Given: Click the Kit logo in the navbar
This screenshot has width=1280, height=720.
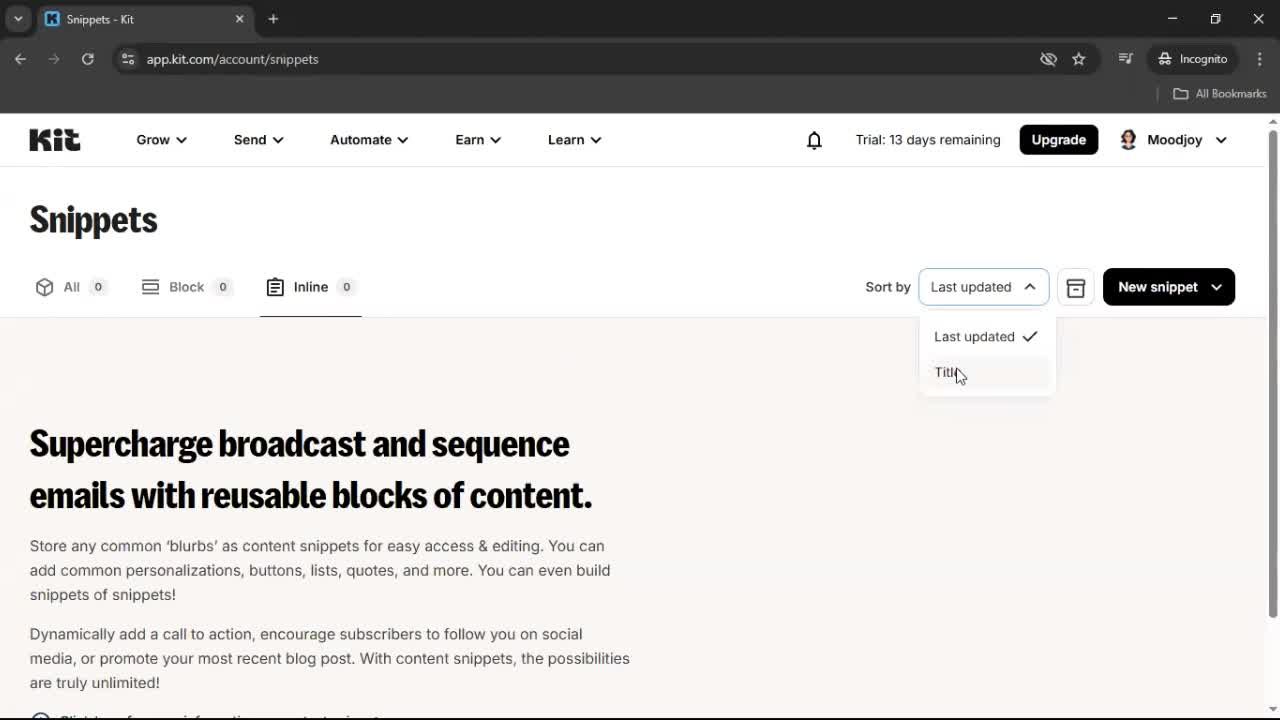Looking at the screenshot, I should click(54, 140).
